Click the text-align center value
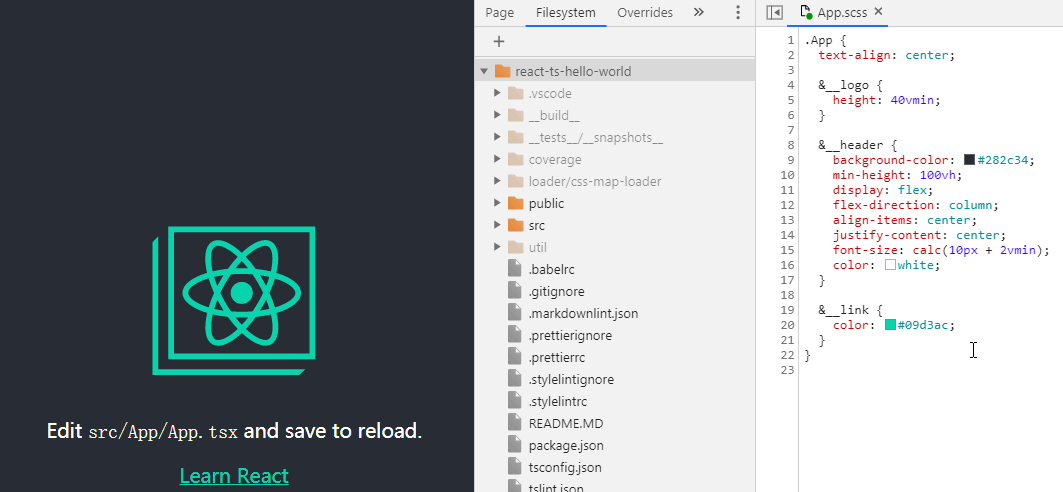Viewport: 1063px width, 492px height. 927,55
